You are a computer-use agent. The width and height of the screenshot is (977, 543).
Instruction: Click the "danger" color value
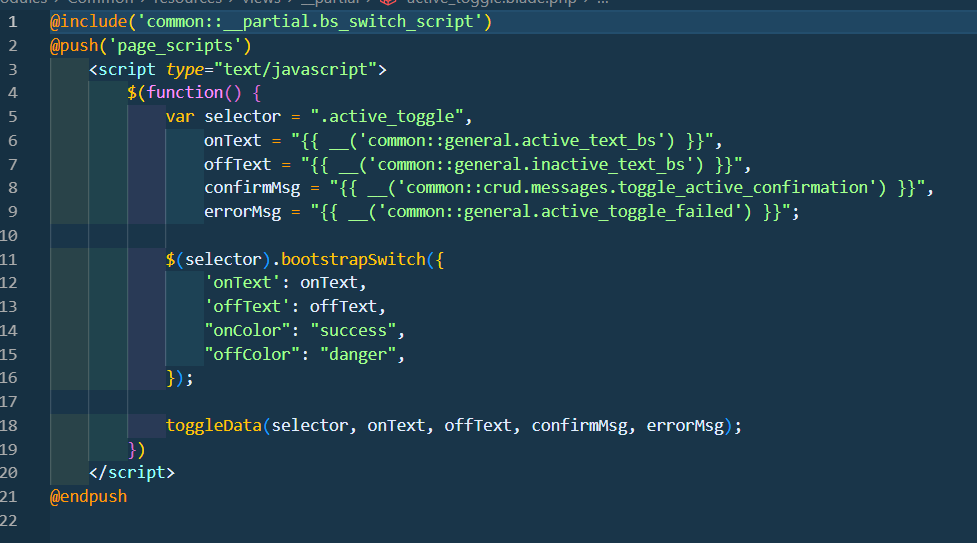(358, 354)
